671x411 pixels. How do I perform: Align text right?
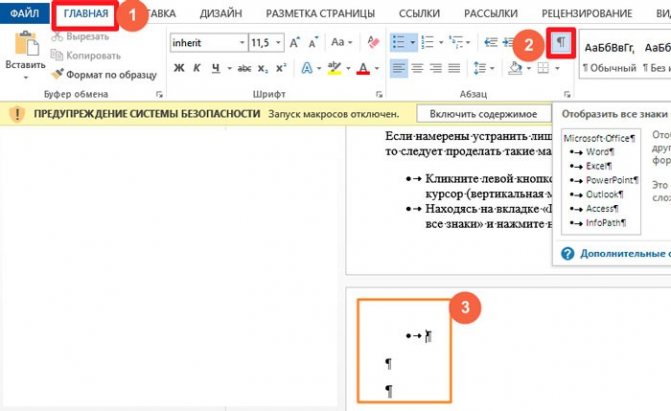(436, 68)
